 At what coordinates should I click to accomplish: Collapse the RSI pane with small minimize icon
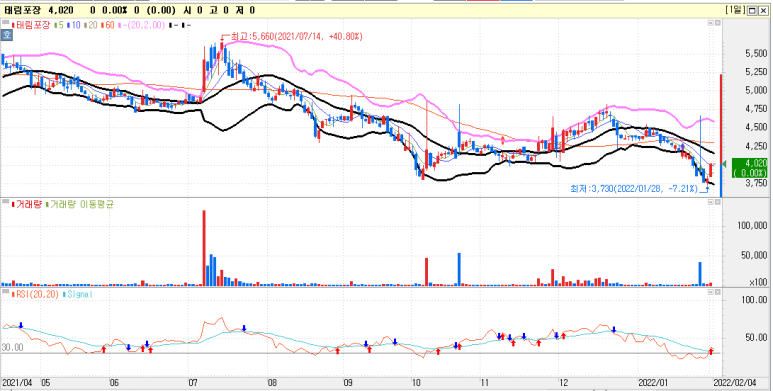(x=710, y=292)
